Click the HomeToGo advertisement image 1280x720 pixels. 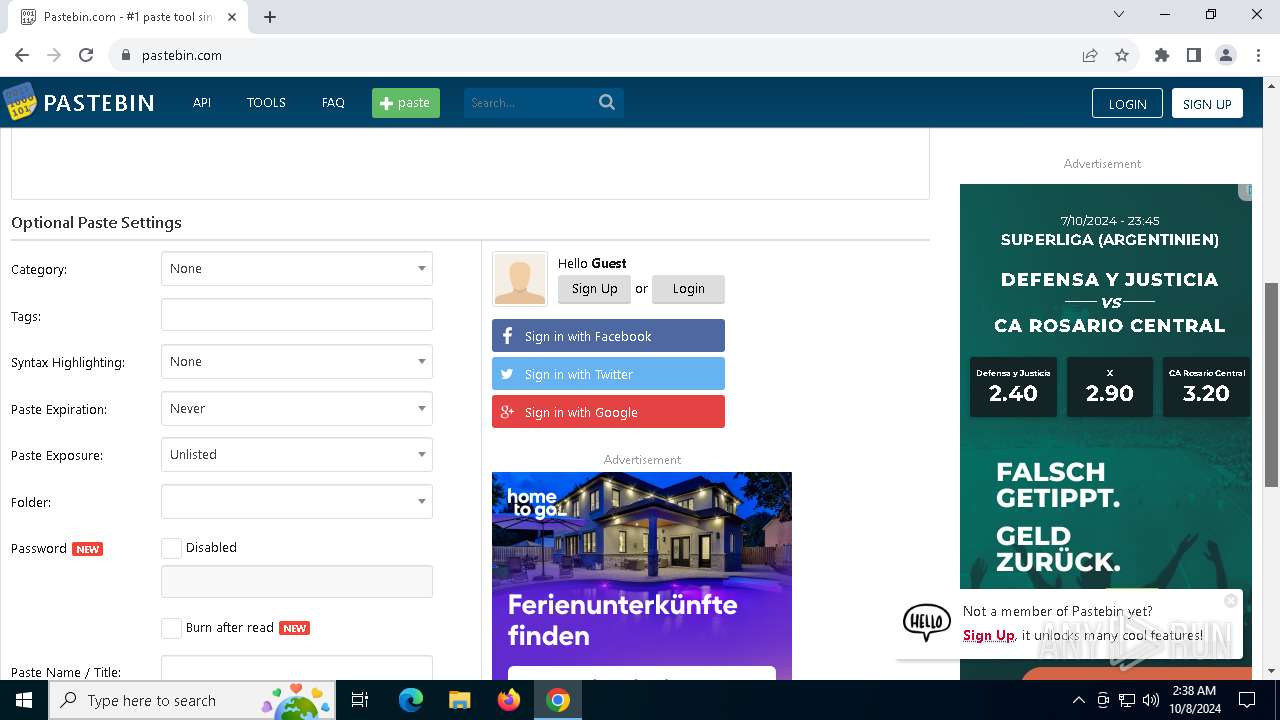tap(642, 576)
